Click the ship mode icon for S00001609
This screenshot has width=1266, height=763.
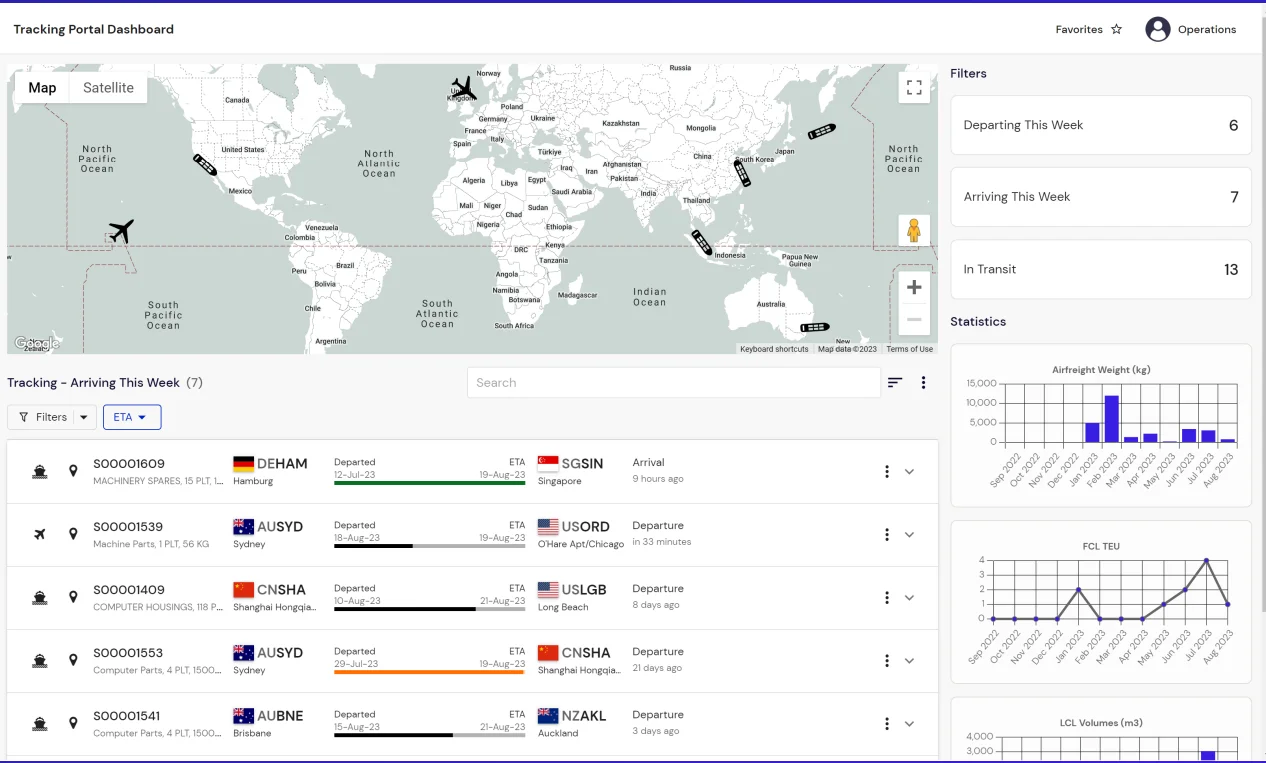[x=40, y=471]
